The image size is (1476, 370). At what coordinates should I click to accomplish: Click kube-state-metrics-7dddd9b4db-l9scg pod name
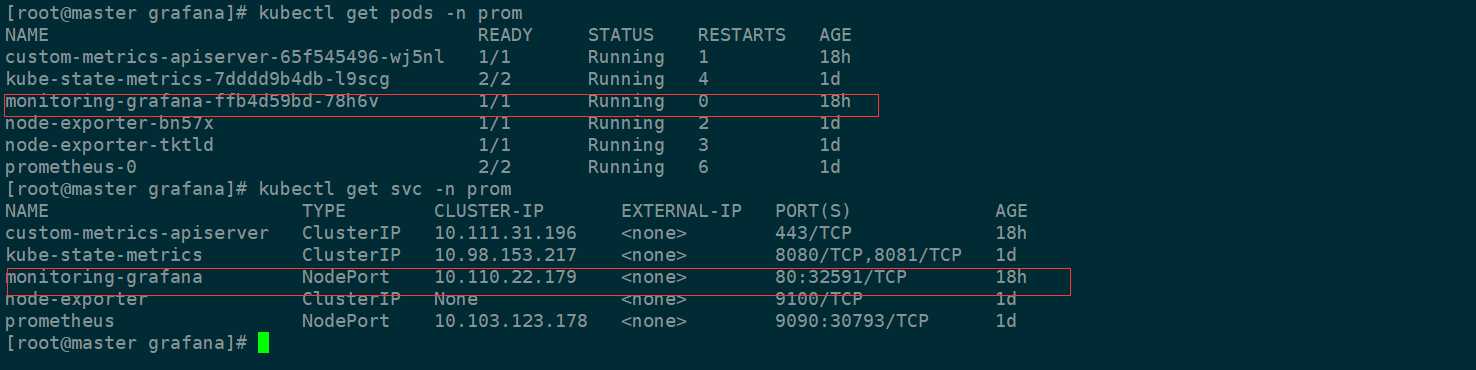point(197,79)
